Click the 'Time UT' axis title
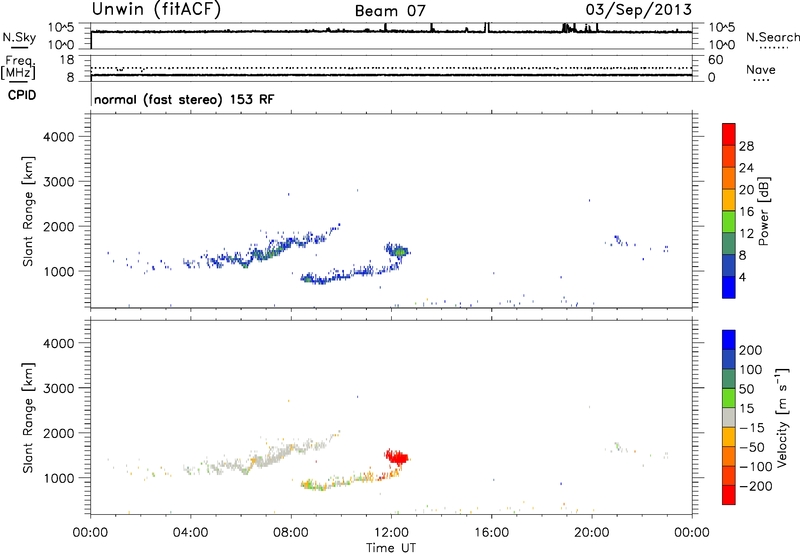This screenshot has height=554, width=800. coord(391,548)
